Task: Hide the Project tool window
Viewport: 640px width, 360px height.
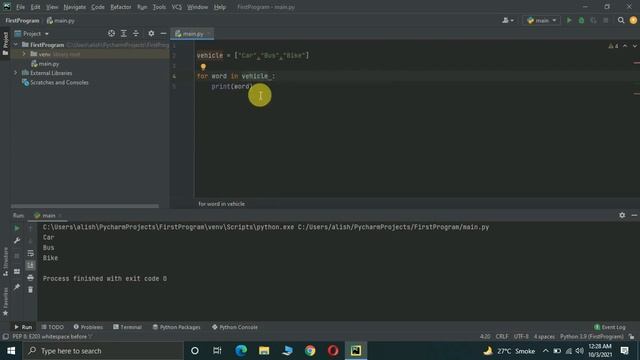Action: click(163, 33)
